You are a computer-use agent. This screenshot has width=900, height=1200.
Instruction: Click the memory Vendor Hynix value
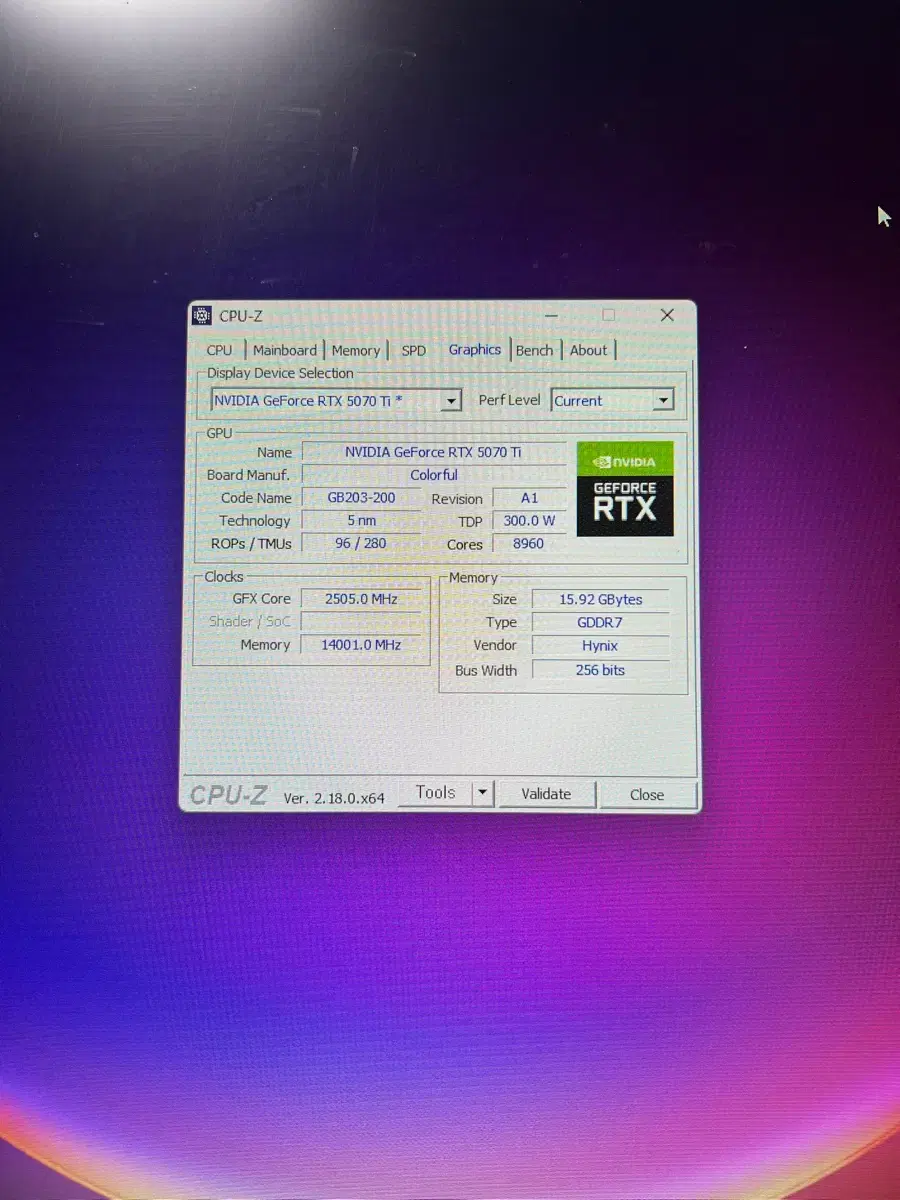tap(600, 646)
